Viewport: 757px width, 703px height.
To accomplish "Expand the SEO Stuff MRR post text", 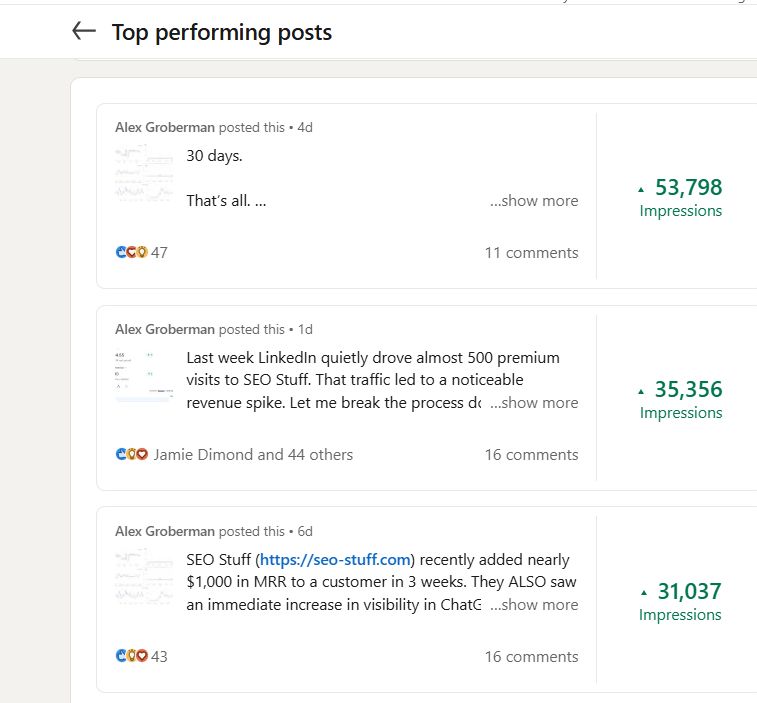I will [534, 605].
